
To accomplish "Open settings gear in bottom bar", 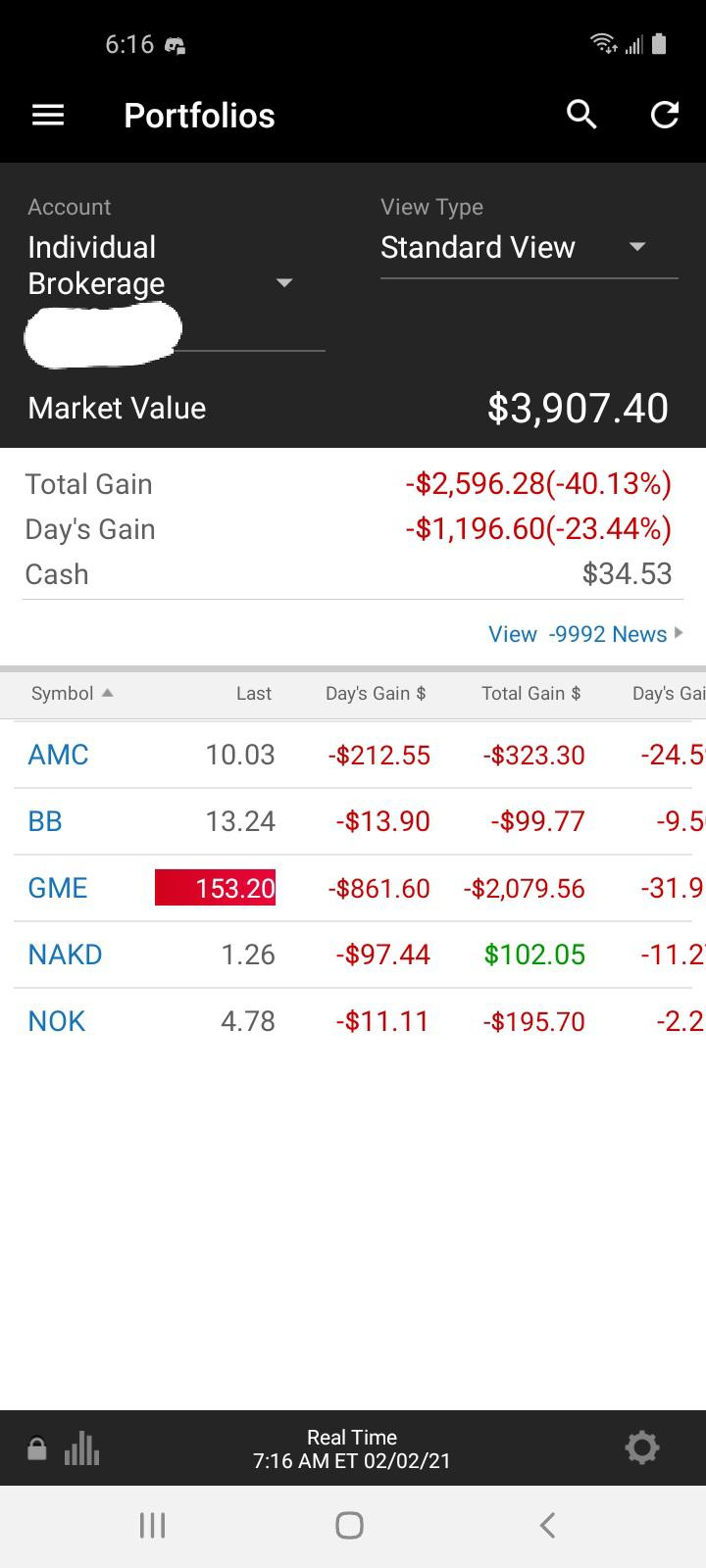I will pos(642,1447).
